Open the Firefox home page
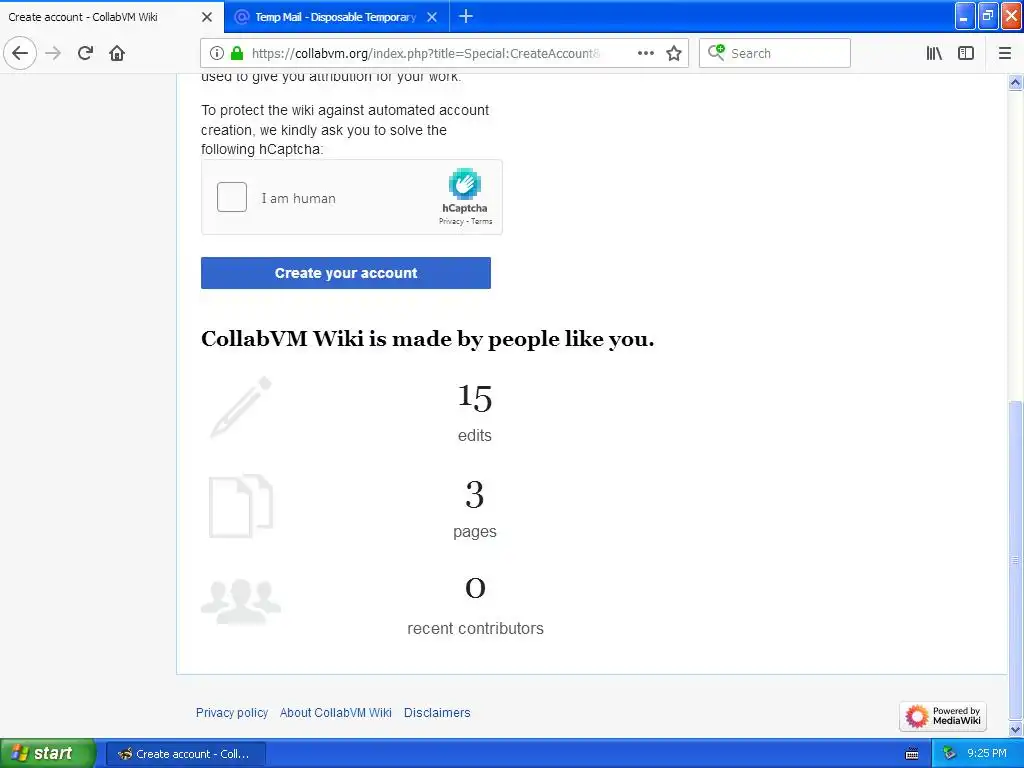The height and width of the screenshot is (768, 1024). (117, 53)
